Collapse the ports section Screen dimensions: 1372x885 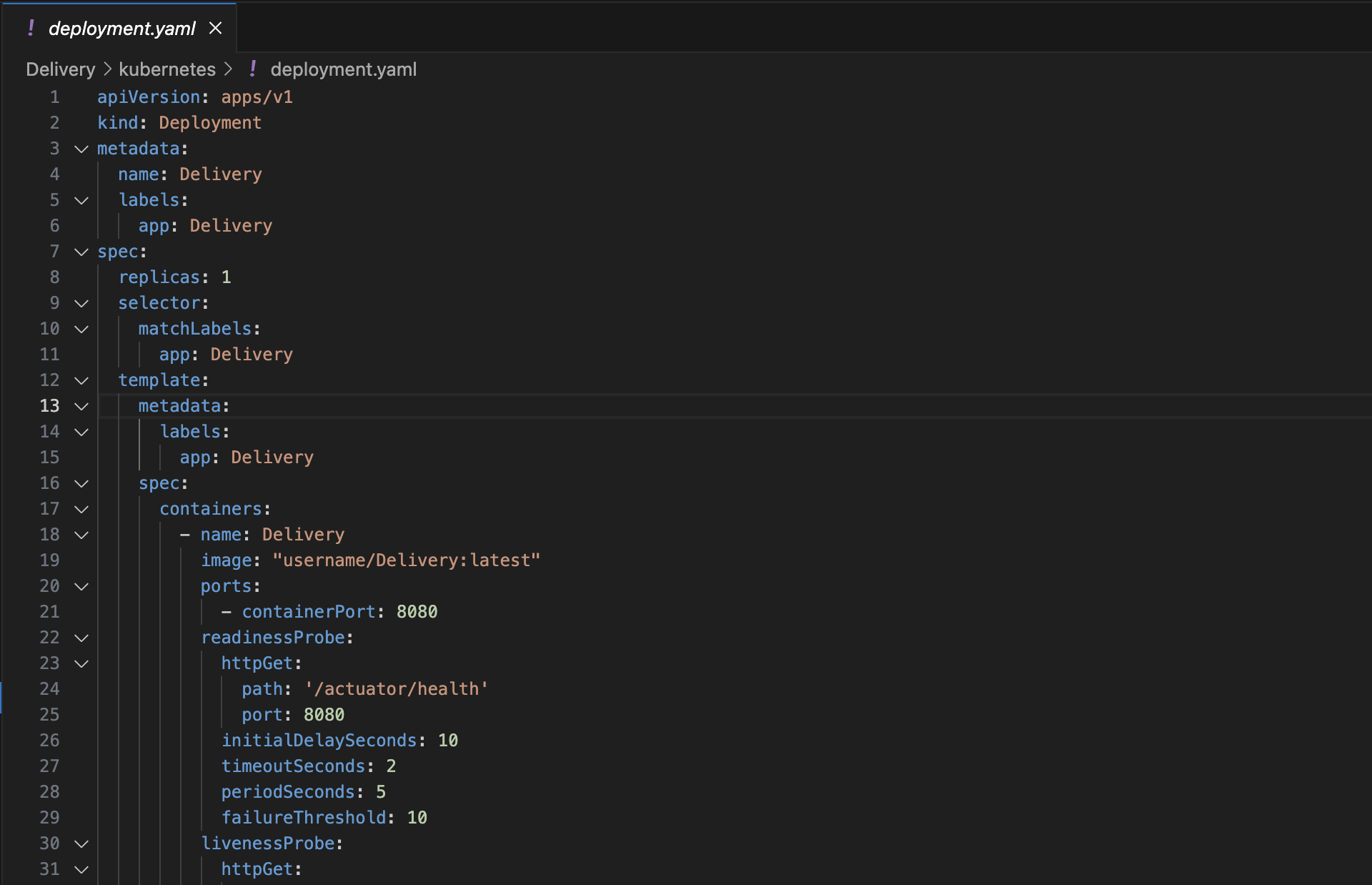(81, 586)
